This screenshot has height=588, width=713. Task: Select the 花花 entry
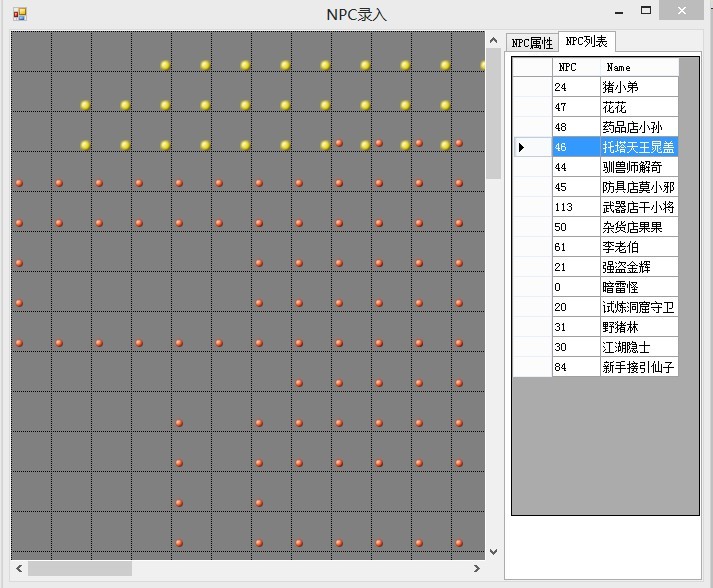point(639,107)
